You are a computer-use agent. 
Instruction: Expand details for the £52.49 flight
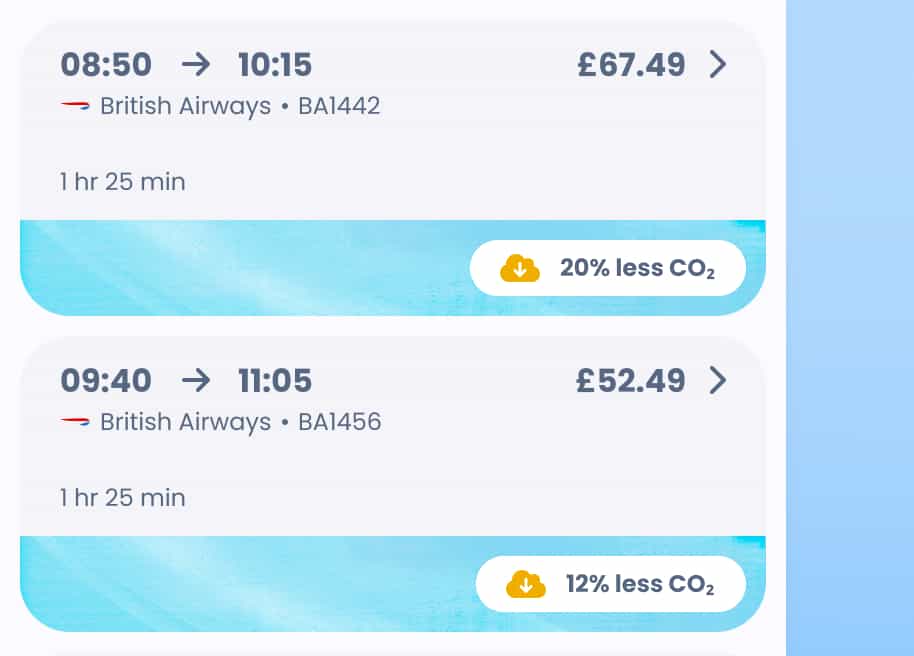(717, 380)
